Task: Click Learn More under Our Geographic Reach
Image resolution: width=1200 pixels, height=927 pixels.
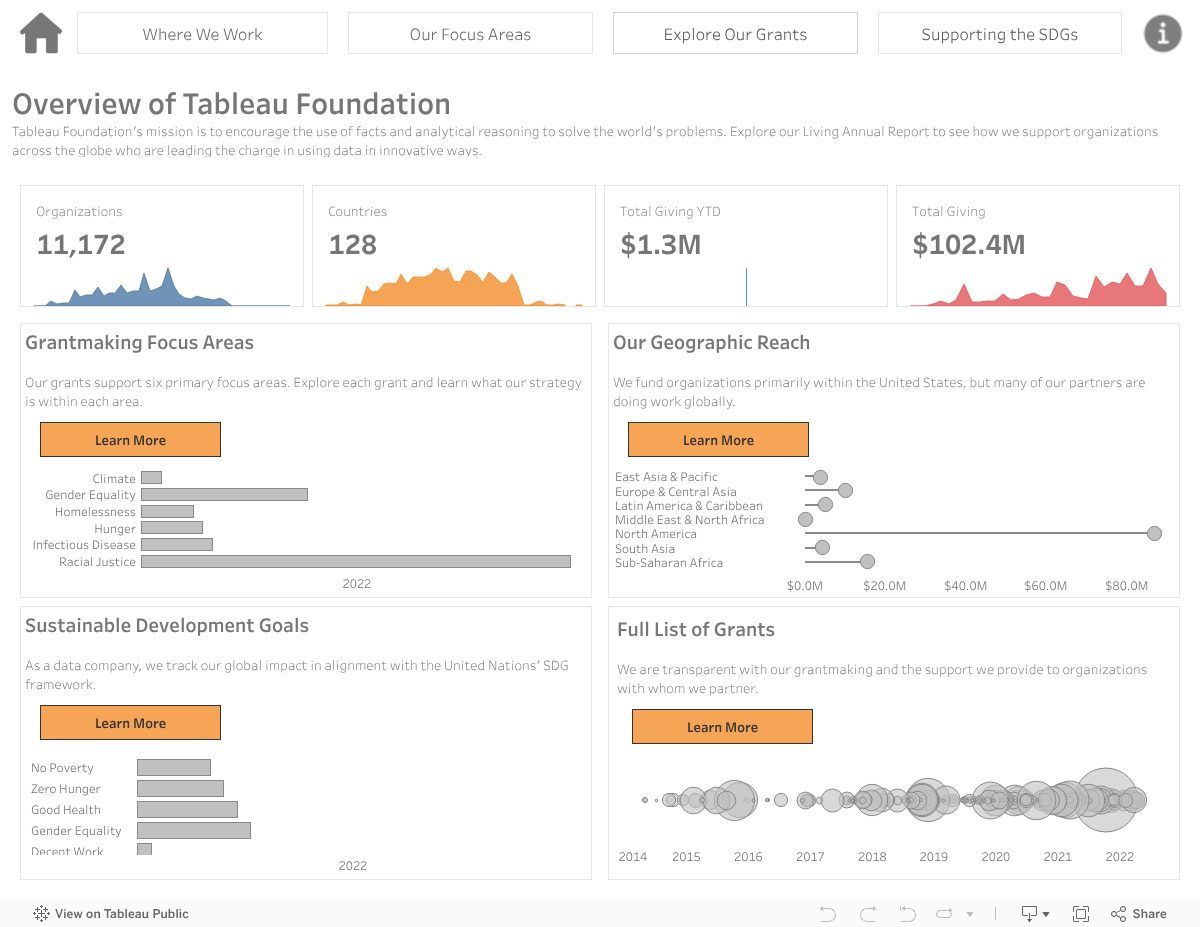Action: click(718, 440)
